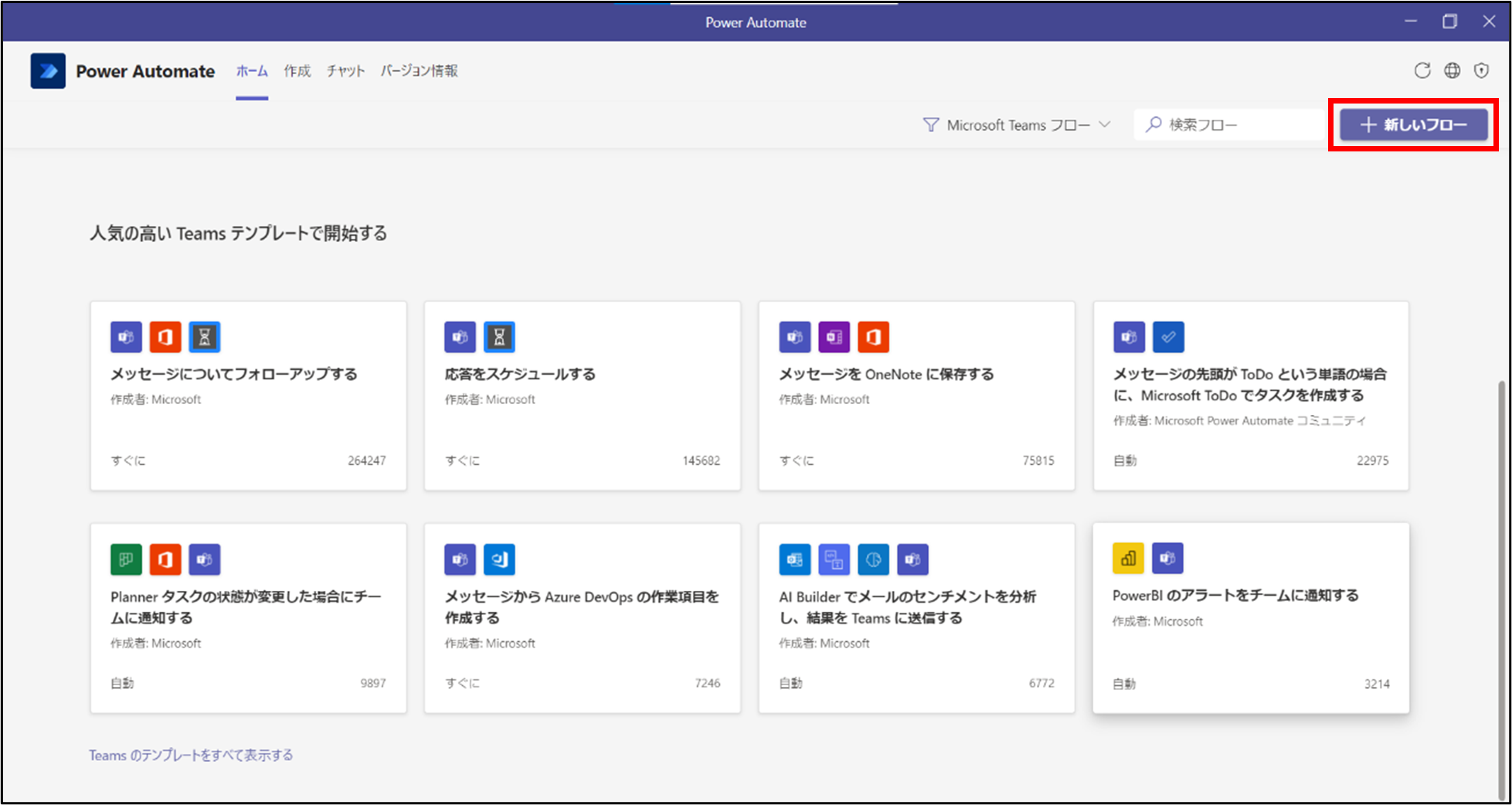
Task: Click Azure DevOps icon on 作業項目 card
Action: tap(499, 559)
